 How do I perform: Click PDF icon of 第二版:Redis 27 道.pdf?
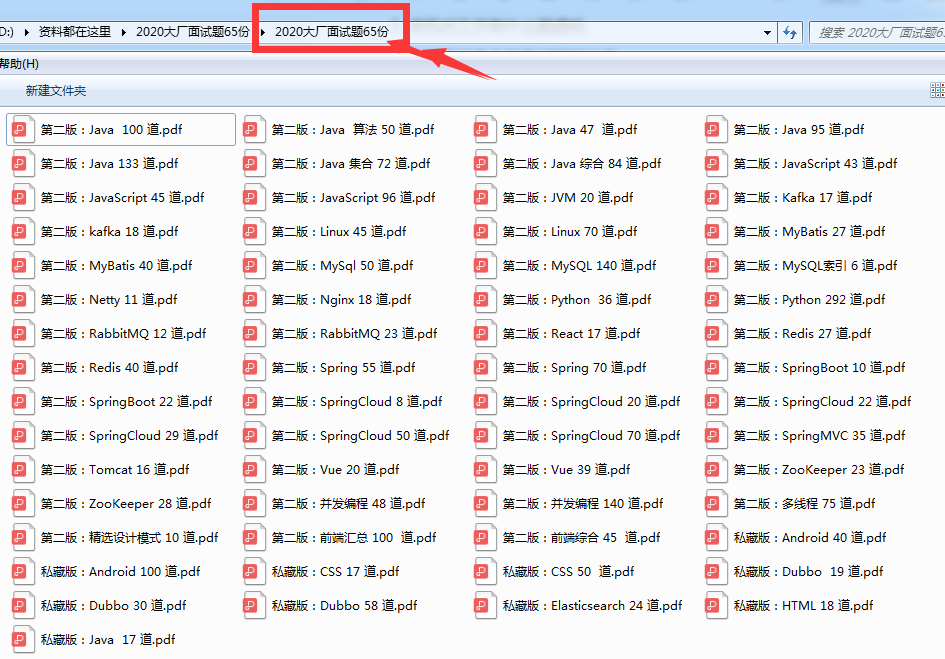pyautogui.click(x=715, y=333)
